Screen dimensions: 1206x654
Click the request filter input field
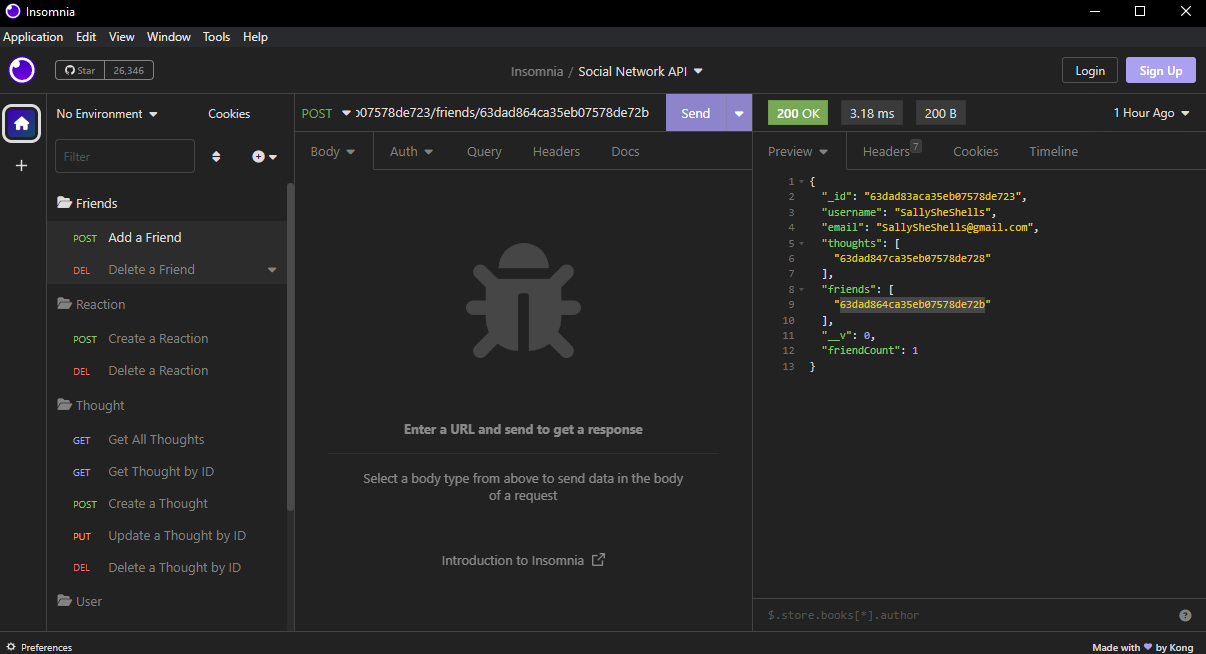(x=125, y=156)
